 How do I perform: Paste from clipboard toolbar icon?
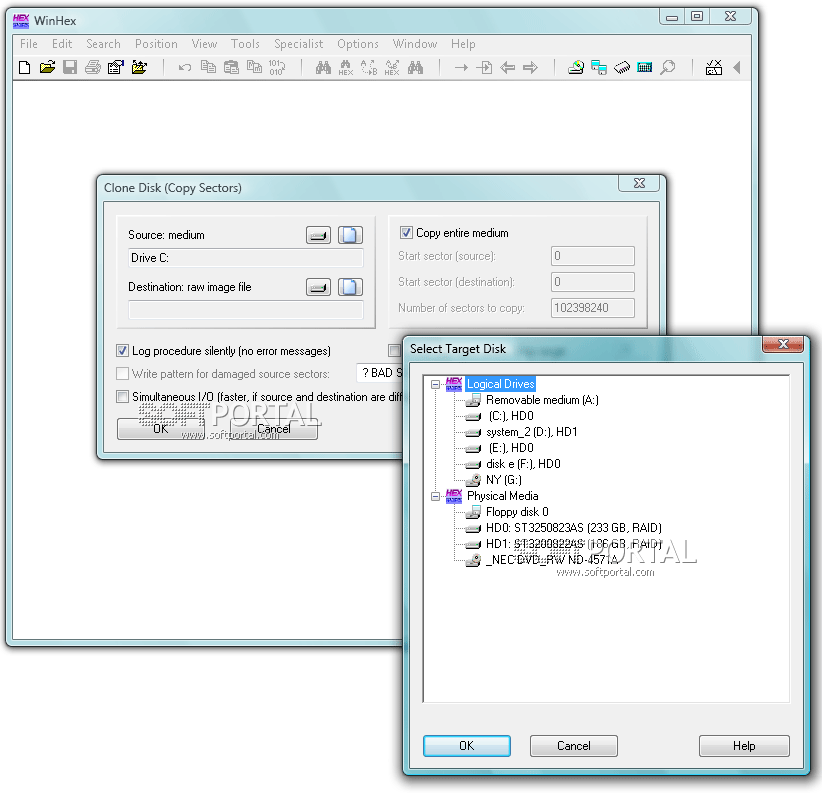click(231, 68)
